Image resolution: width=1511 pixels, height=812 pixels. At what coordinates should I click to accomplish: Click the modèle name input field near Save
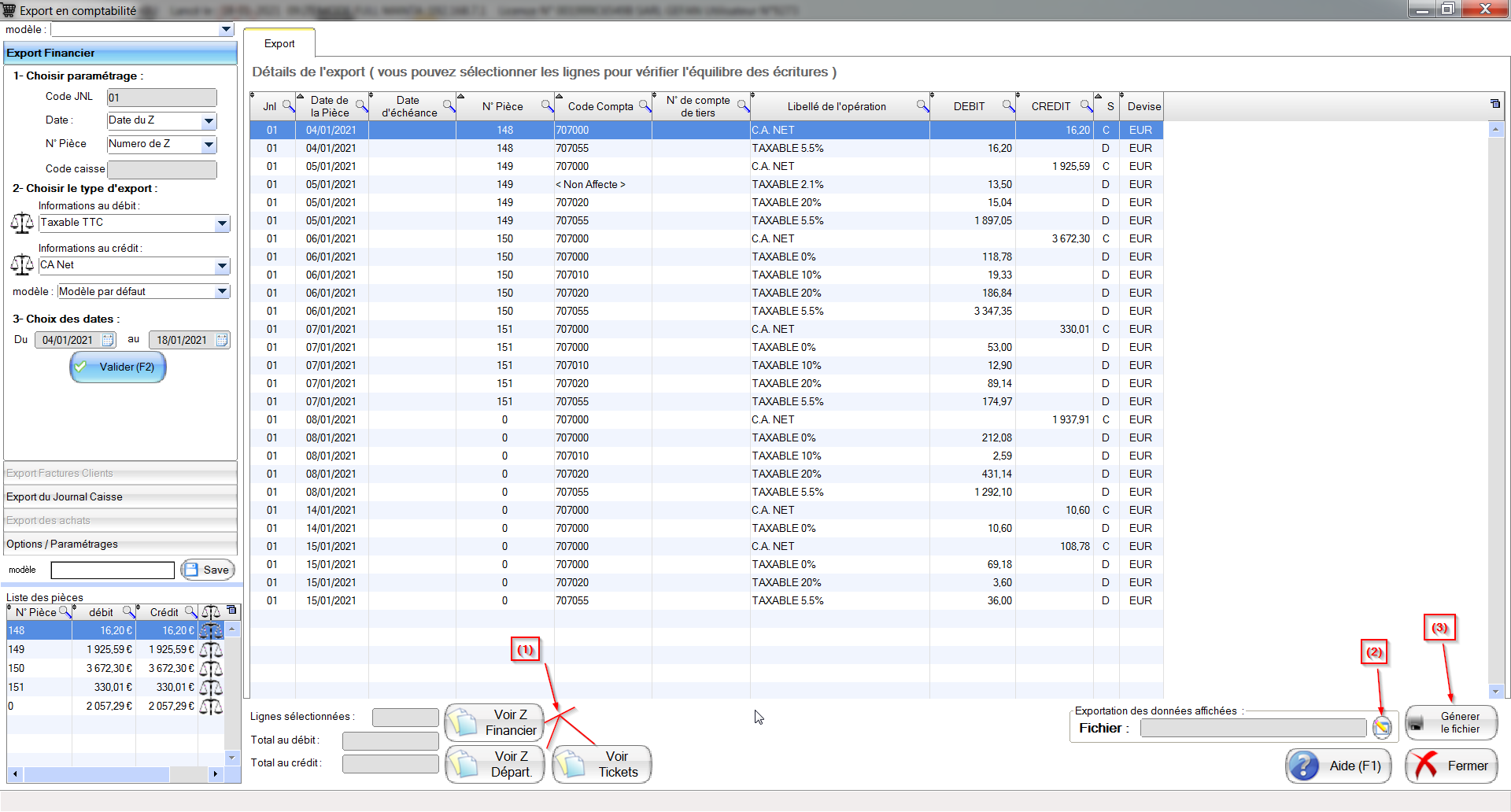tap(113, 570)
